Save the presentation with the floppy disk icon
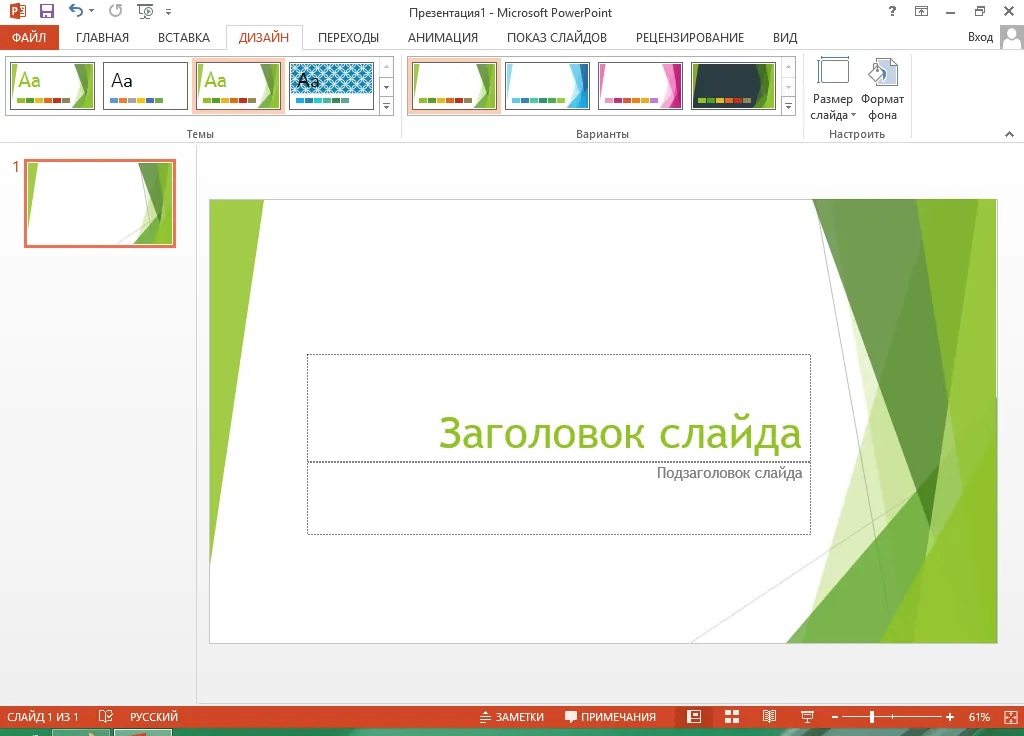Viewport: 1024px width, 736px height. coord(46,11)
